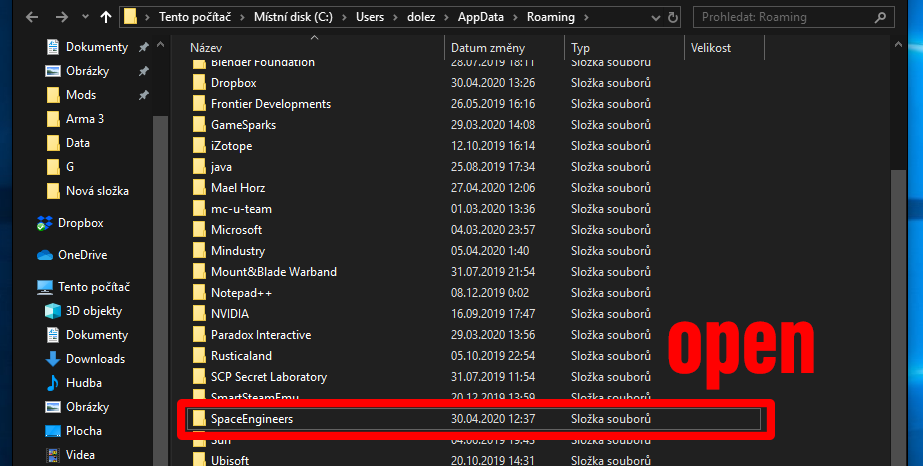The width and height of the screenshot is (923, 466).
Task: Open Arma 3 quick access folder
Action: pyautogui.click(x=85, y=119)
